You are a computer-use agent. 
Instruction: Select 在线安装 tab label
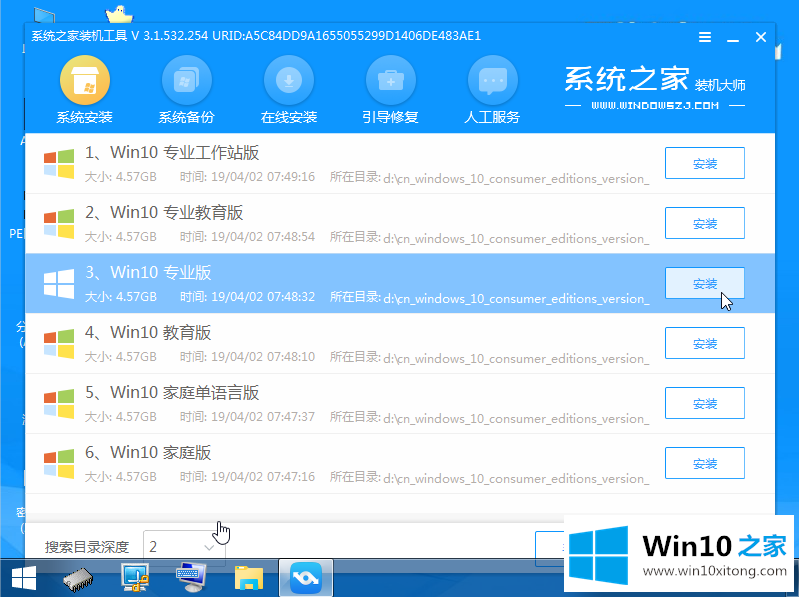pyautogui.click(x=288, y=117)
